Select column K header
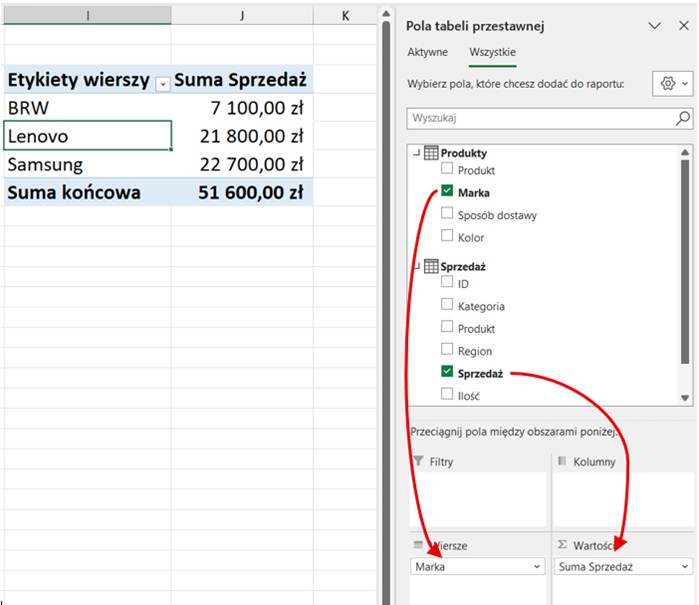 pyautogui.click(x=344, y=15)
